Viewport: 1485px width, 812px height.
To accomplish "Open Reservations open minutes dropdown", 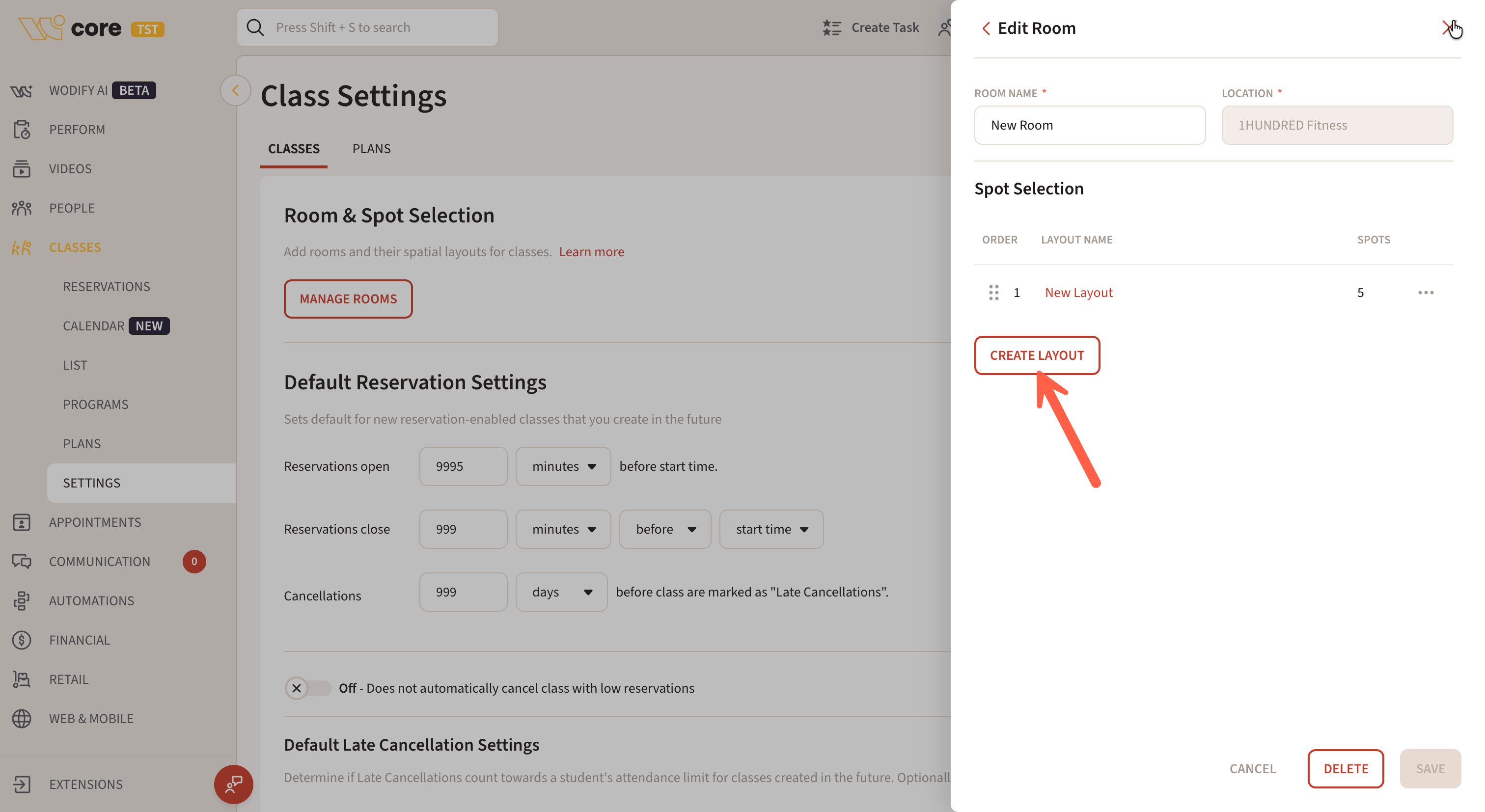I will tap(563, 466).
